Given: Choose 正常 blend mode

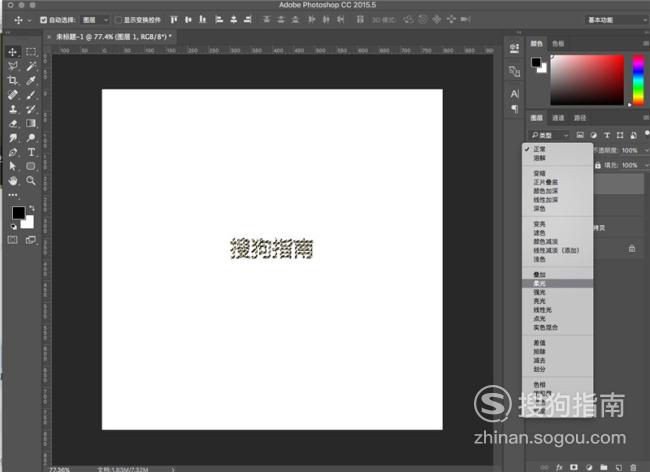Looking at the screenshot, I should click(558, 149).
